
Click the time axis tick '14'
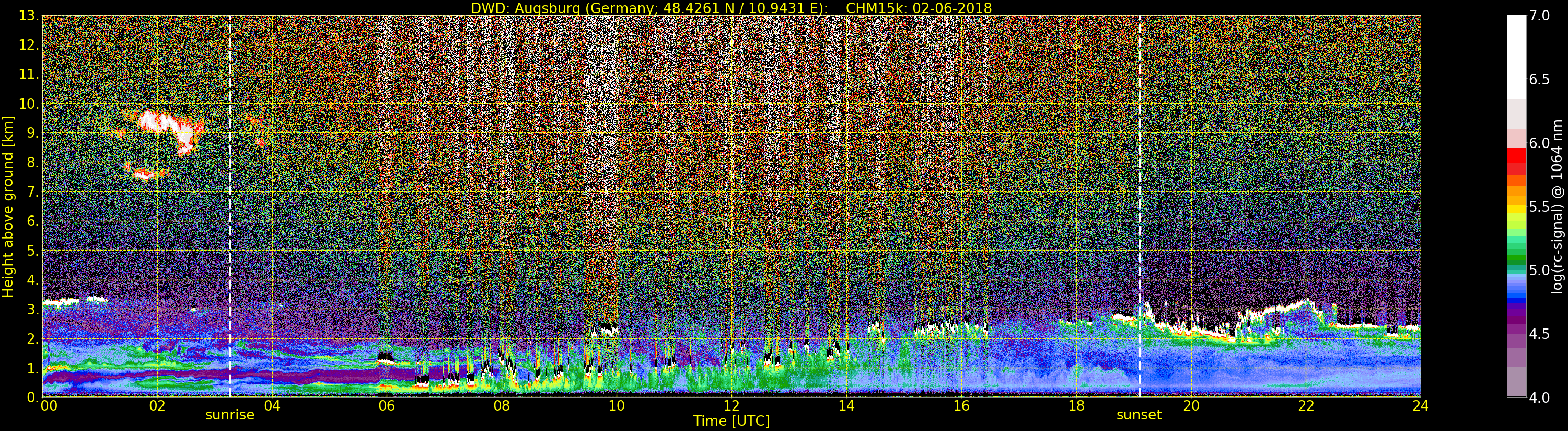point(846,406)
